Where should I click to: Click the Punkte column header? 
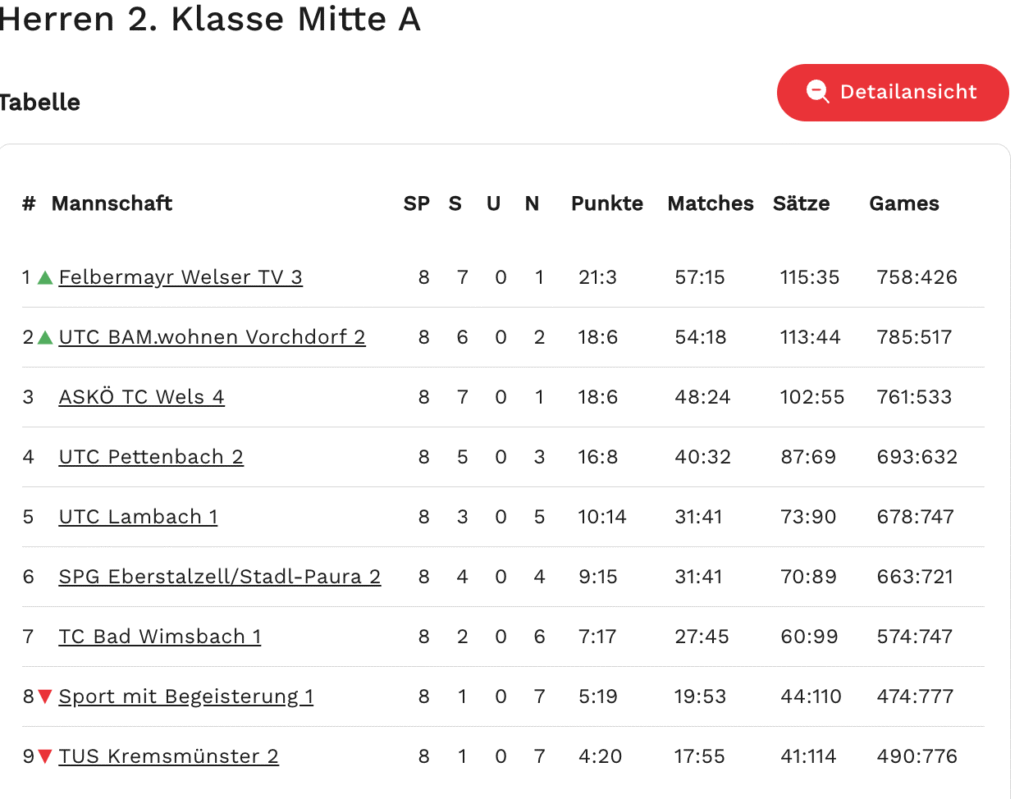(607, 203)
